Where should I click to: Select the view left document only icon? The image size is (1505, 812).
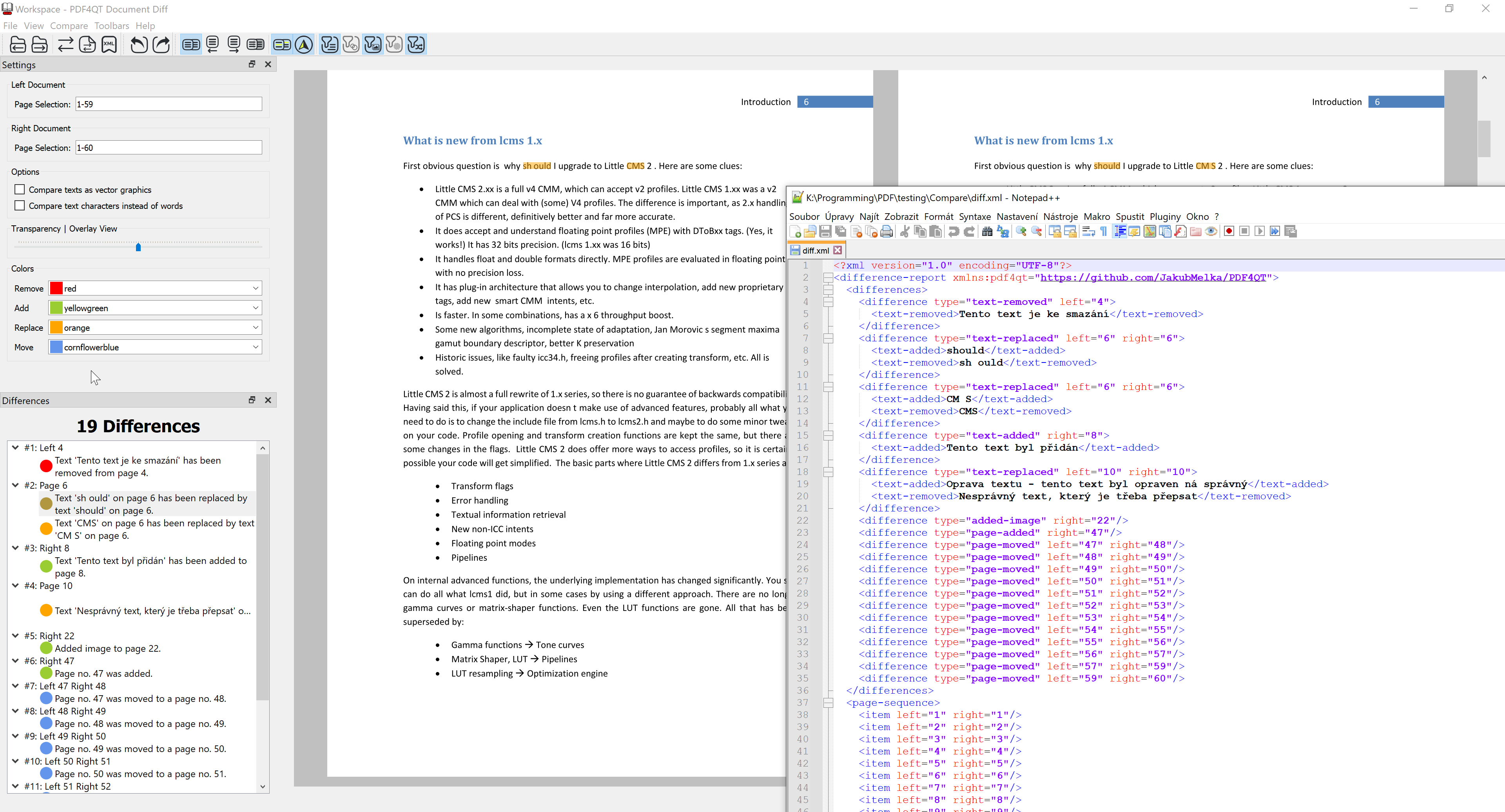(213, 44)
